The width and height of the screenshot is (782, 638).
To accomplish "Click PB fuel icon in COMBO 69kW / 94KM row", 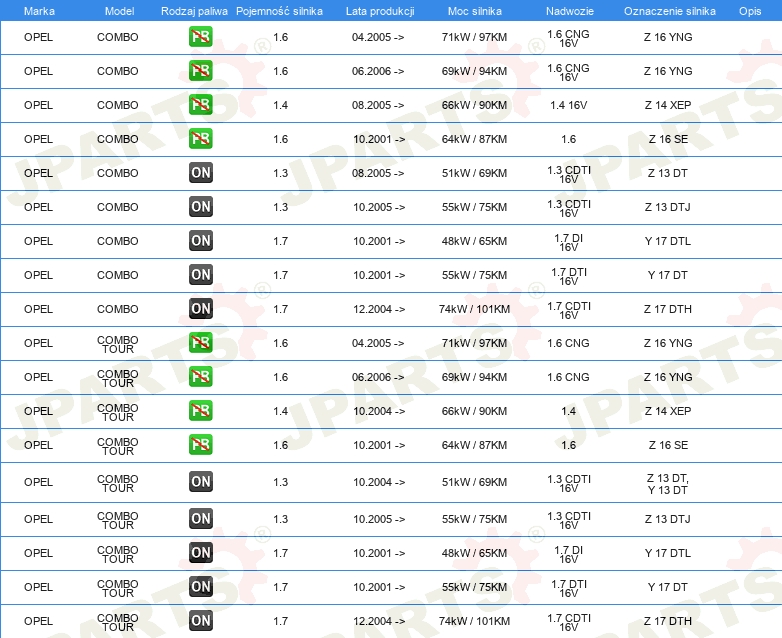I will click(x=200, y=71).
